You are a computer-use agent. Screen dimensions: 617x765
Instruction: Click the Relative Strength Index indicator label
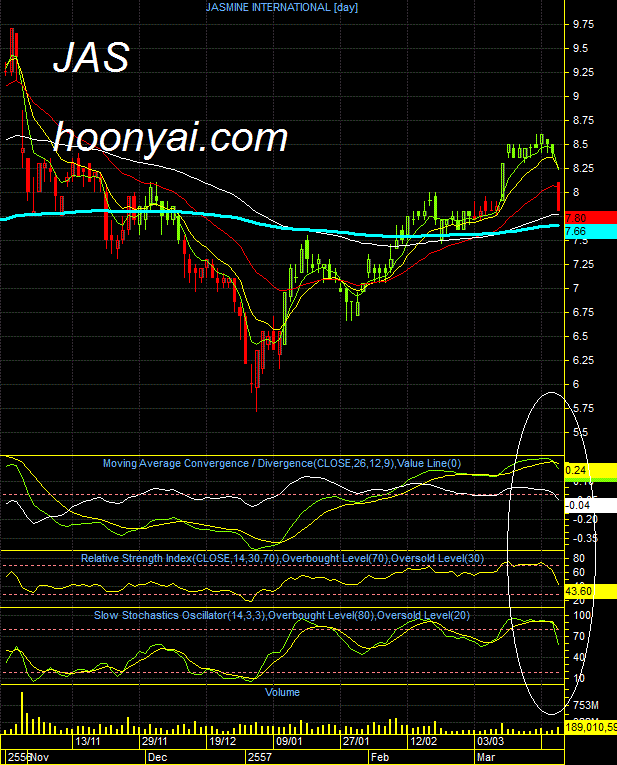282,558
